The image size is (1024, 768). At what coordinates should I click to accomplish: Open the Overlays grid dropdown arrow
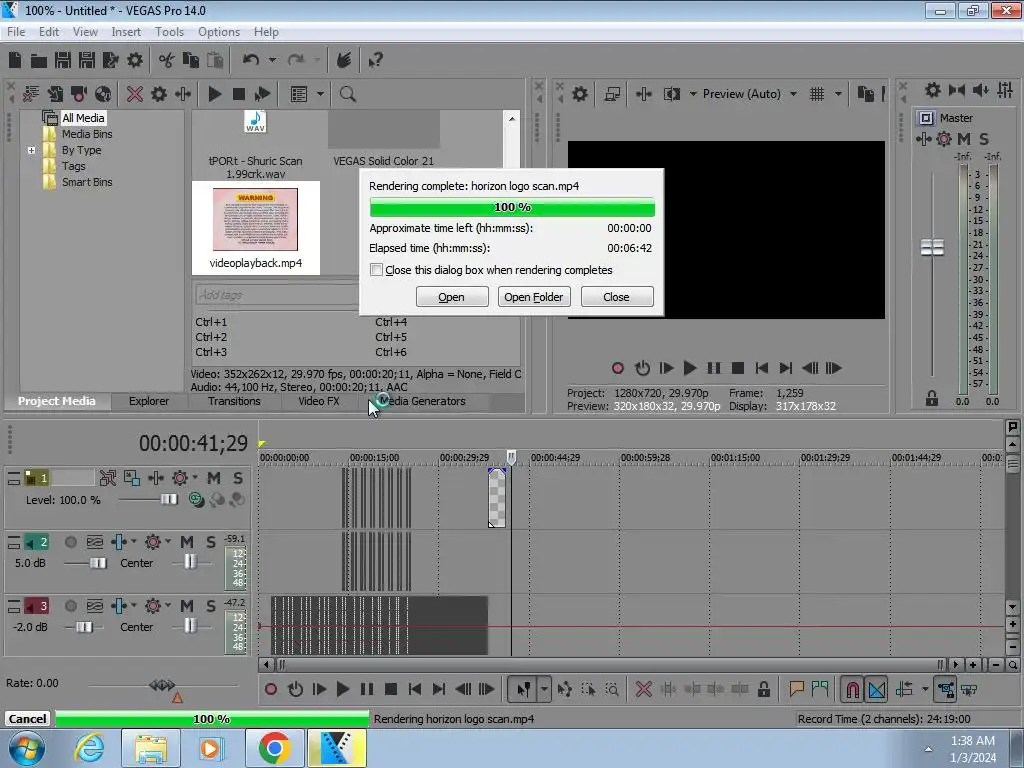click(838, 94)
